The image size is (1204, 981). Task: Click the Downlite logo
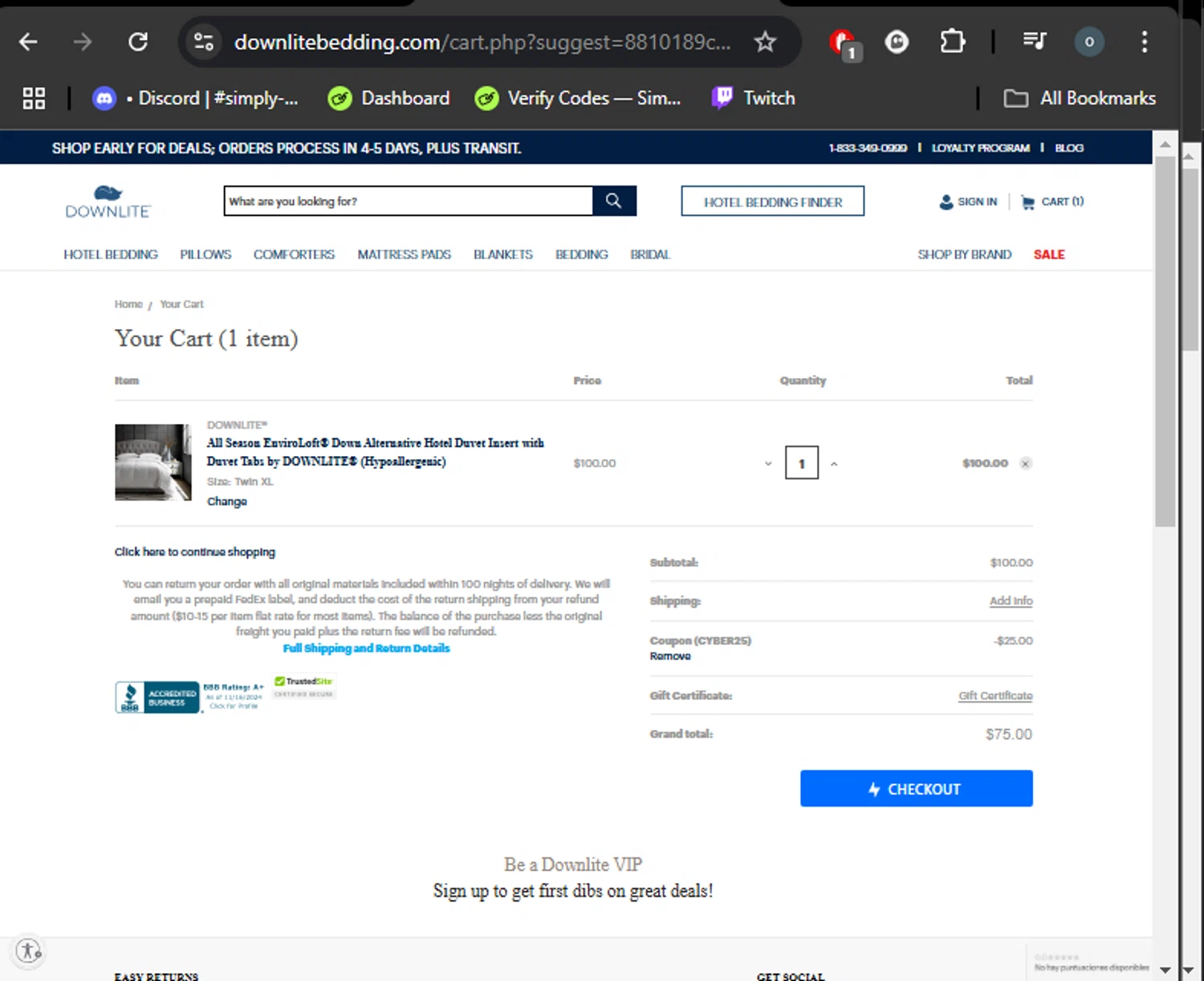[108, 201]
